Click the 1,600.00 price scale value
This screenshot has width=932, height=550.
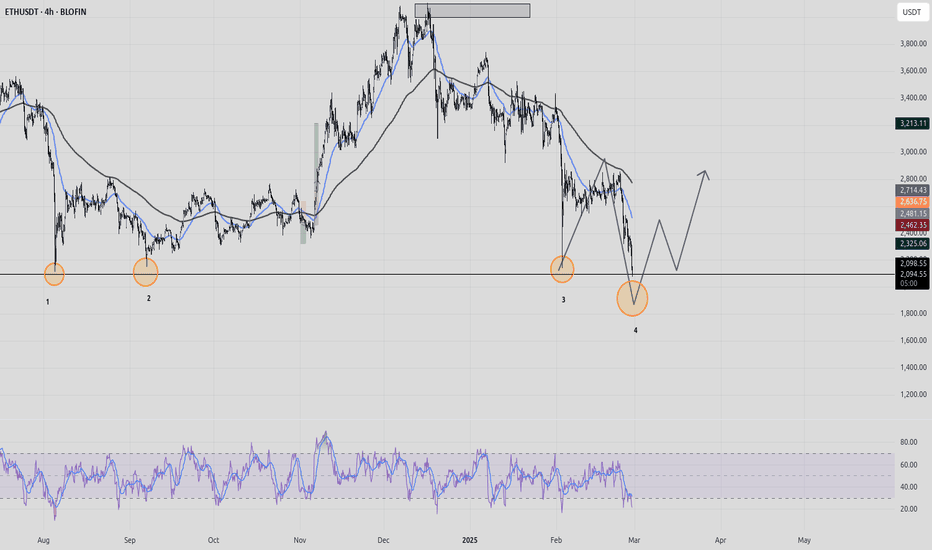coord(913,341)
